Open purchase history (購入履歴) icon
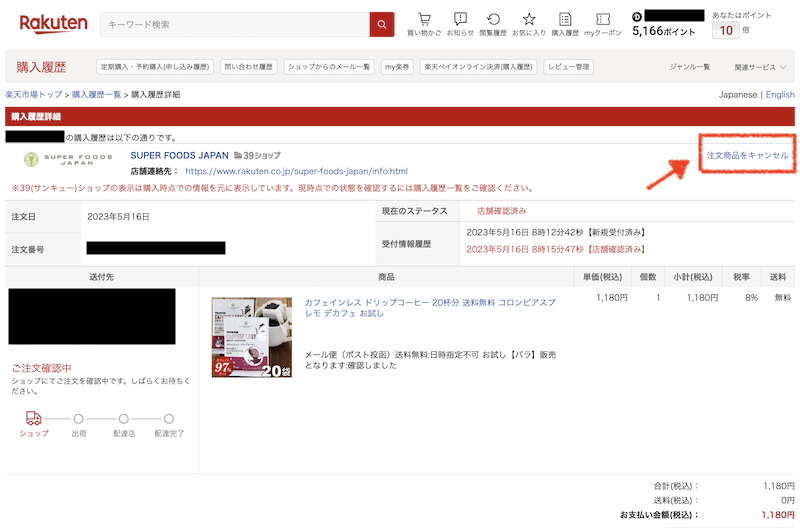 [x=565, y=24]
